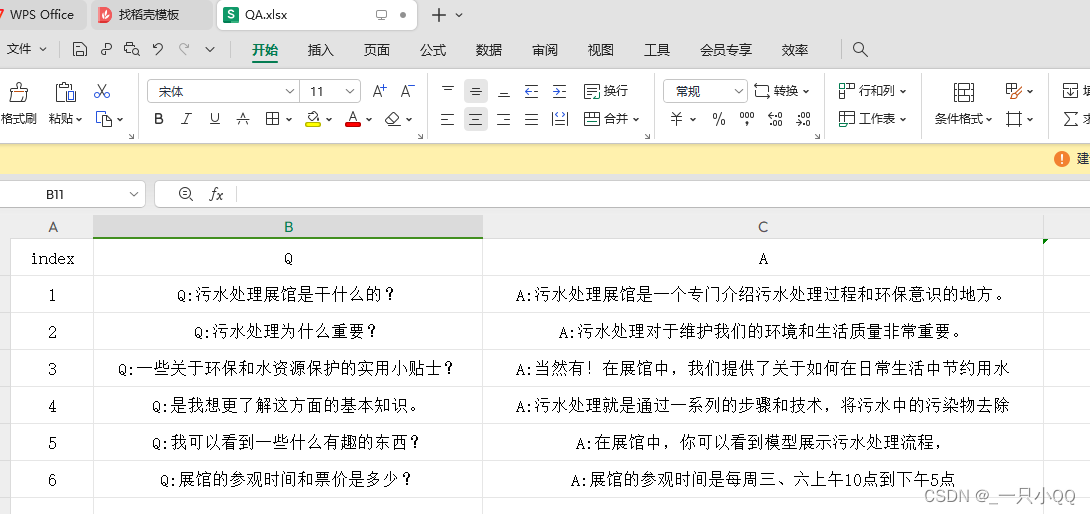
Task: Click the Undo arrow icon
Action: tap(158, 49)
